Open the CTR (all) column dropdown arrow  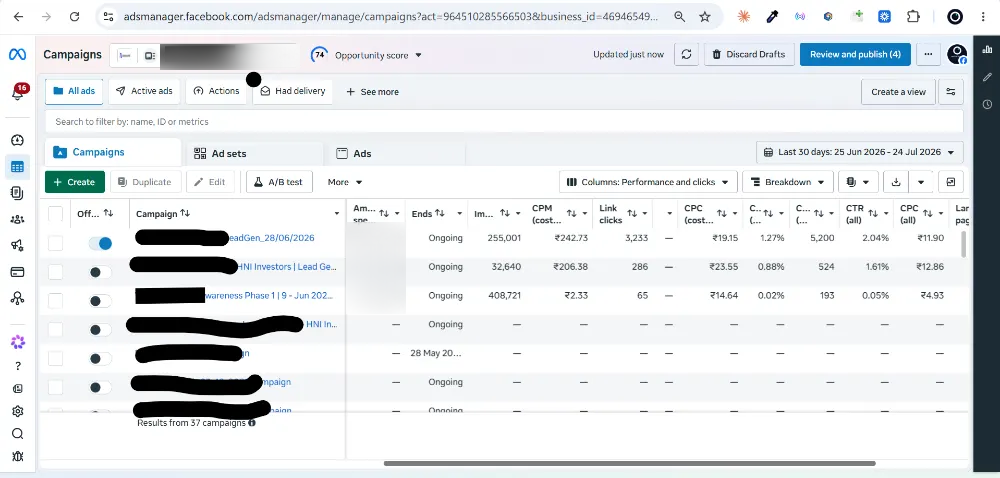(888, 214)
